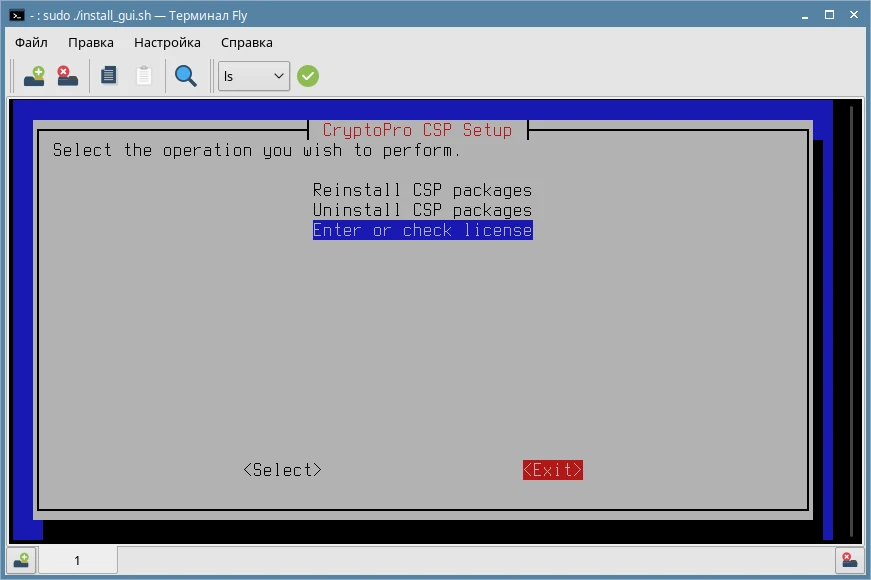The image size is (871, 580).
Task: Select 'Uninstall CSP packages' option
Action: (422, 210)
